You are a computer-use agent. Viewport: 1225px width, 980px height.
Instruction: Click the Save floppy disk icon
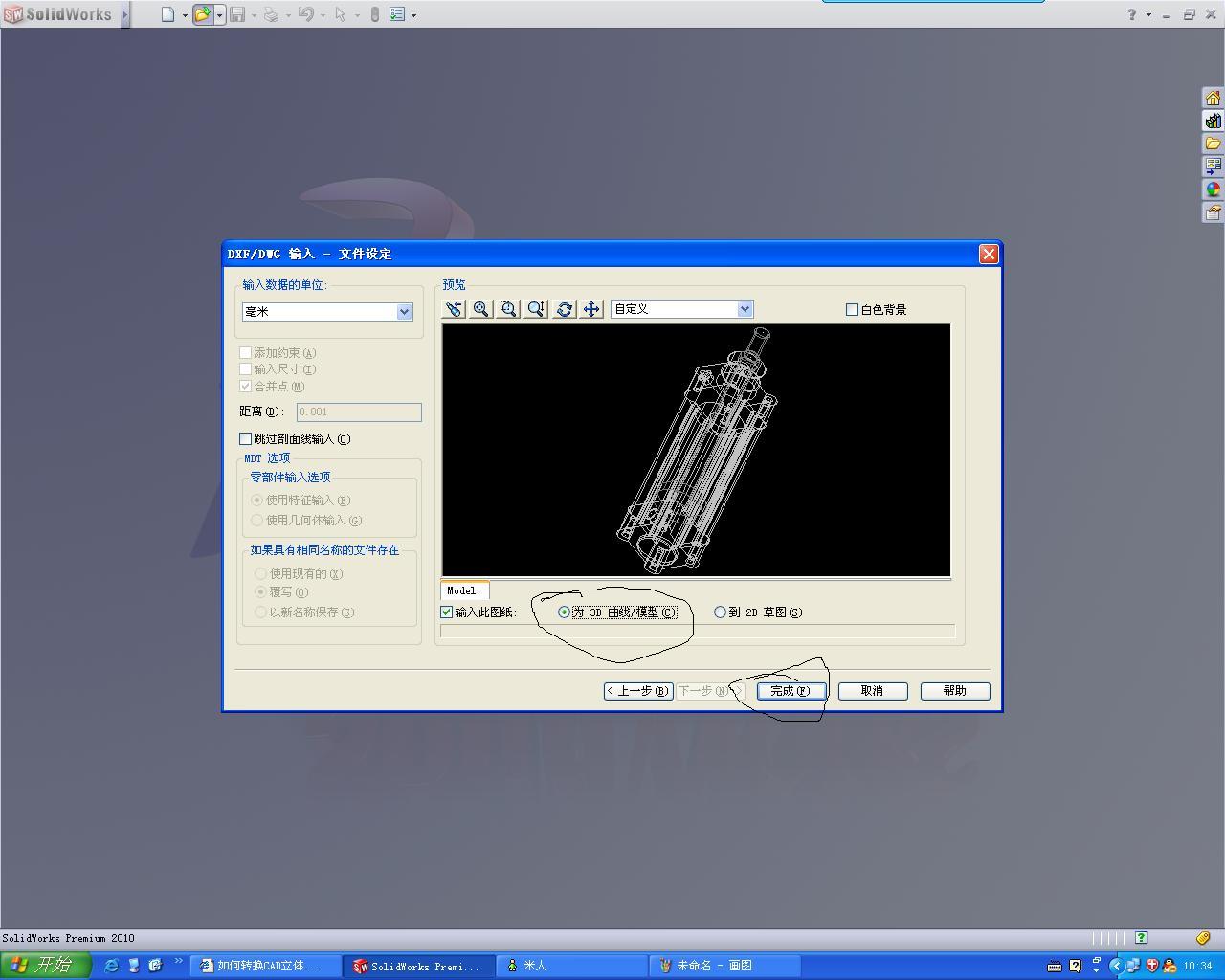(x=236, y=14)
